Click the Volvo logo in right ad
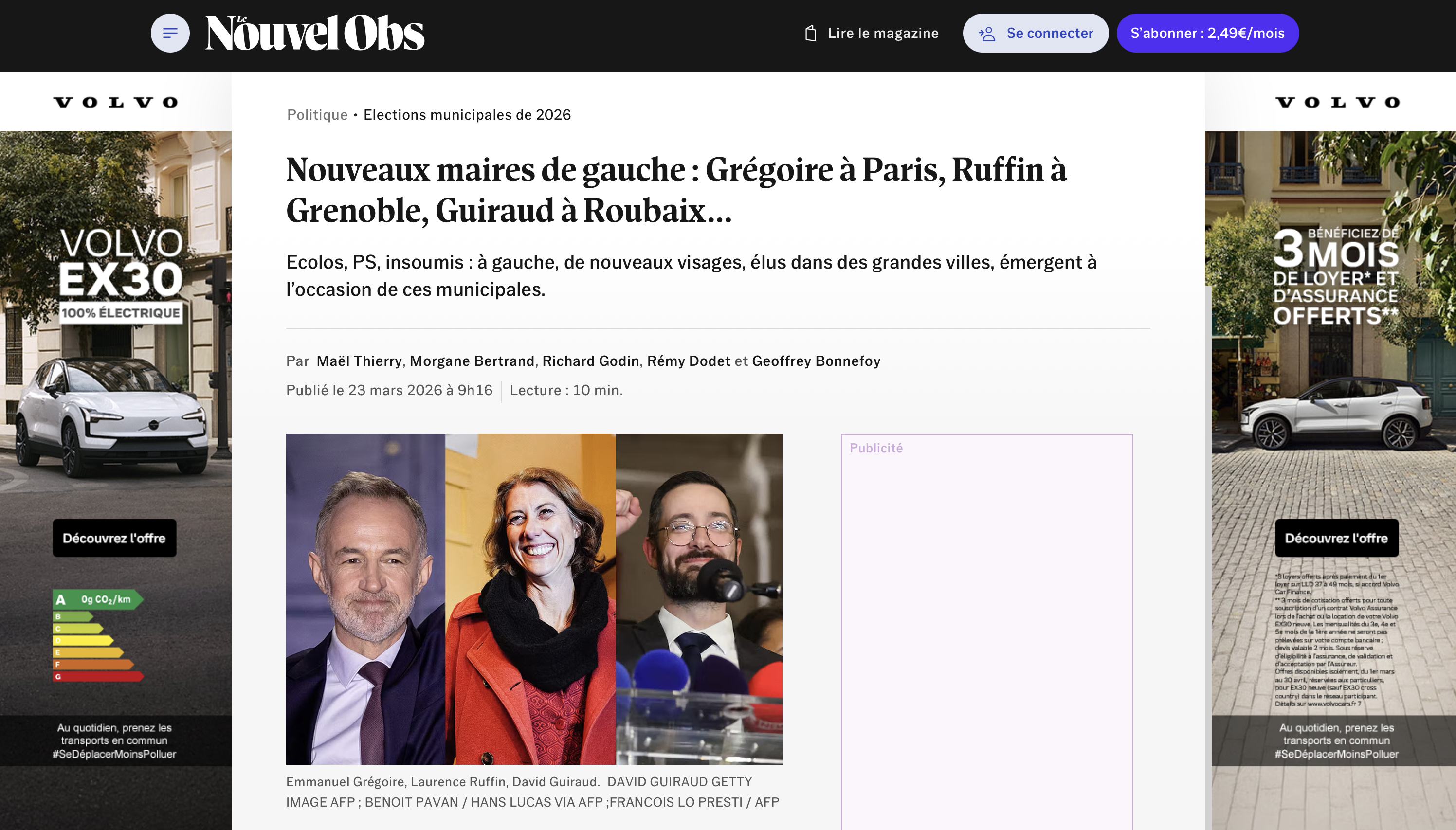This screenshot has width=1456, height=830. (x=1337, y=103)
